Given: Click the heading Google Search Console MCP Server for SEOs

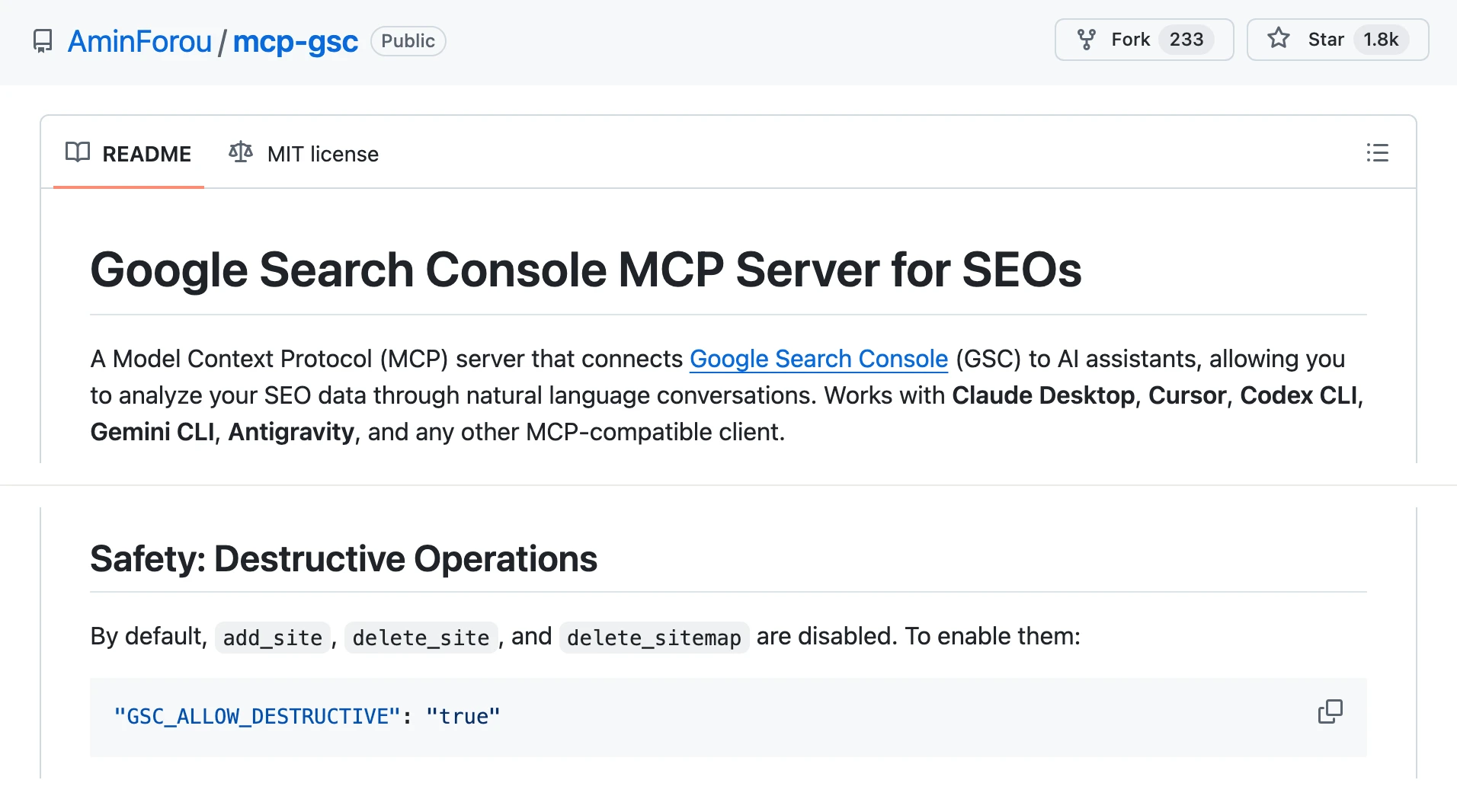Looking at the screenshot, I should point(585,270).
